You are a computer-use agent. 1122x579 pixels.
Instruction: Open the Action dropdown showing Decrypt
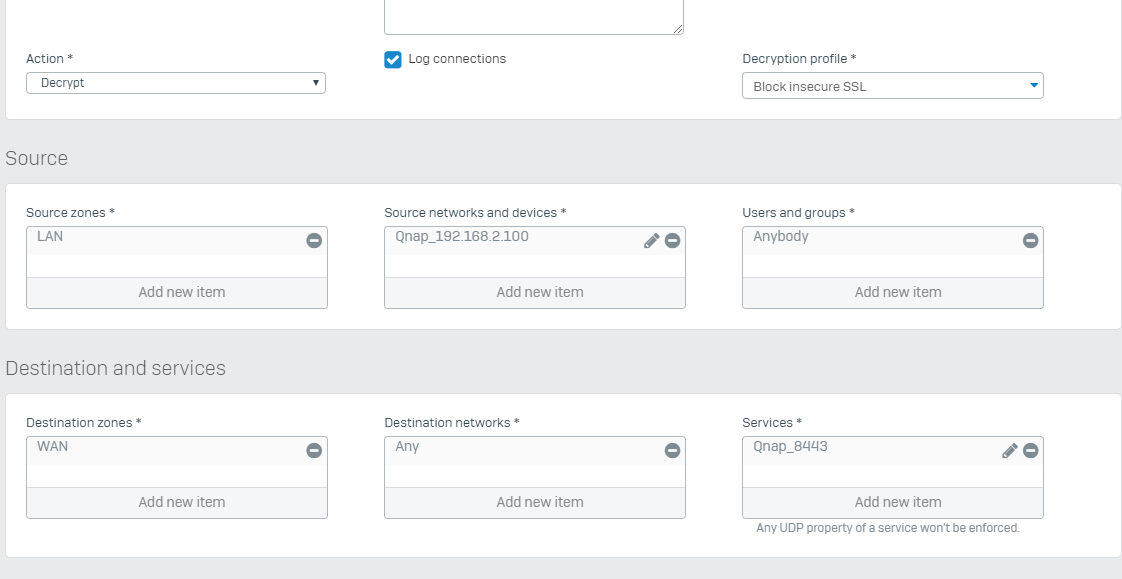click(x=176, y=83)
